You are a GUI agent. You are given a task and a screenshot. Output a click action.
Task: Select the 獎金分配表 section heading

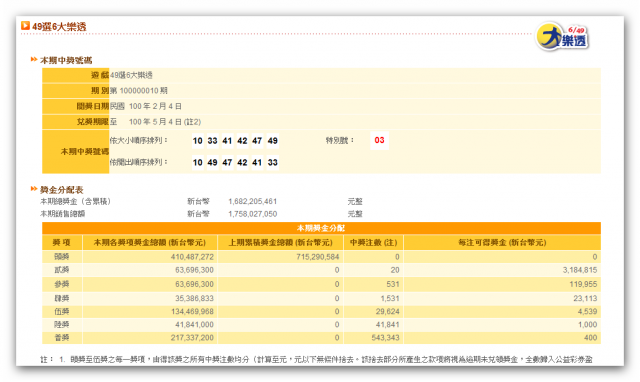(x=62, y=190)
